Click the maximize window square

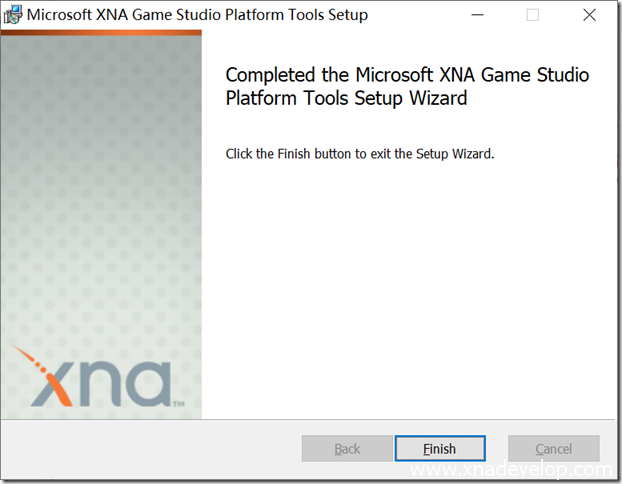532,15
